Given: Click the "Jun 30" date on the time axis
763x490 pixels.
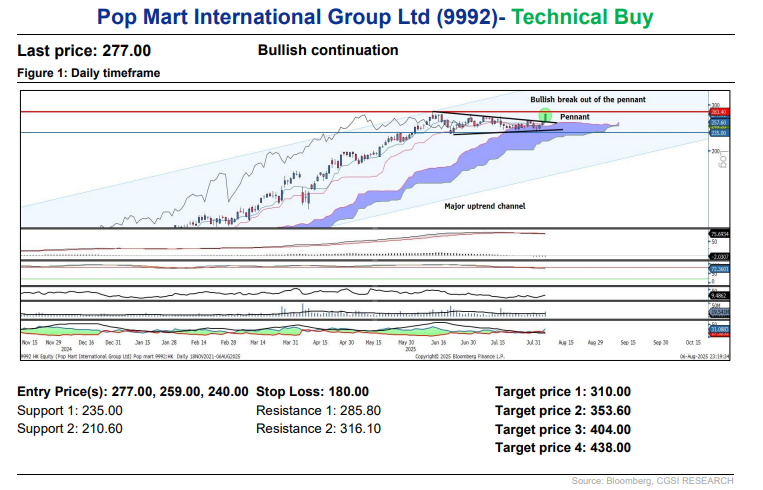Looking at the screenshot, I should pyautogui.click(x=468, y=343).
